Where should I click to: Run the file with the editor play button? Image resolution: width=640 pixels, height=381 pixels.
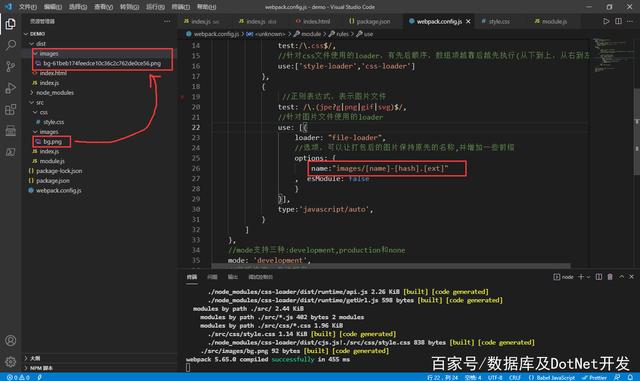pyautogui.click(x=606, y=21)
